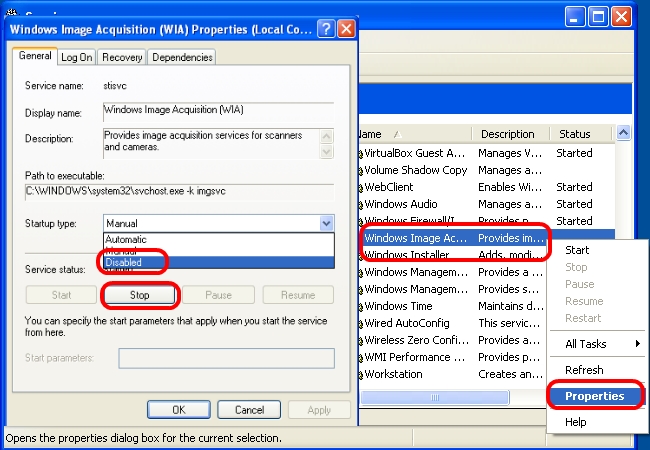Image resolution: width=650 pixels, height=450 pixels.
Task: Click gear icon beside Workstation service
Action: point(361,375)
